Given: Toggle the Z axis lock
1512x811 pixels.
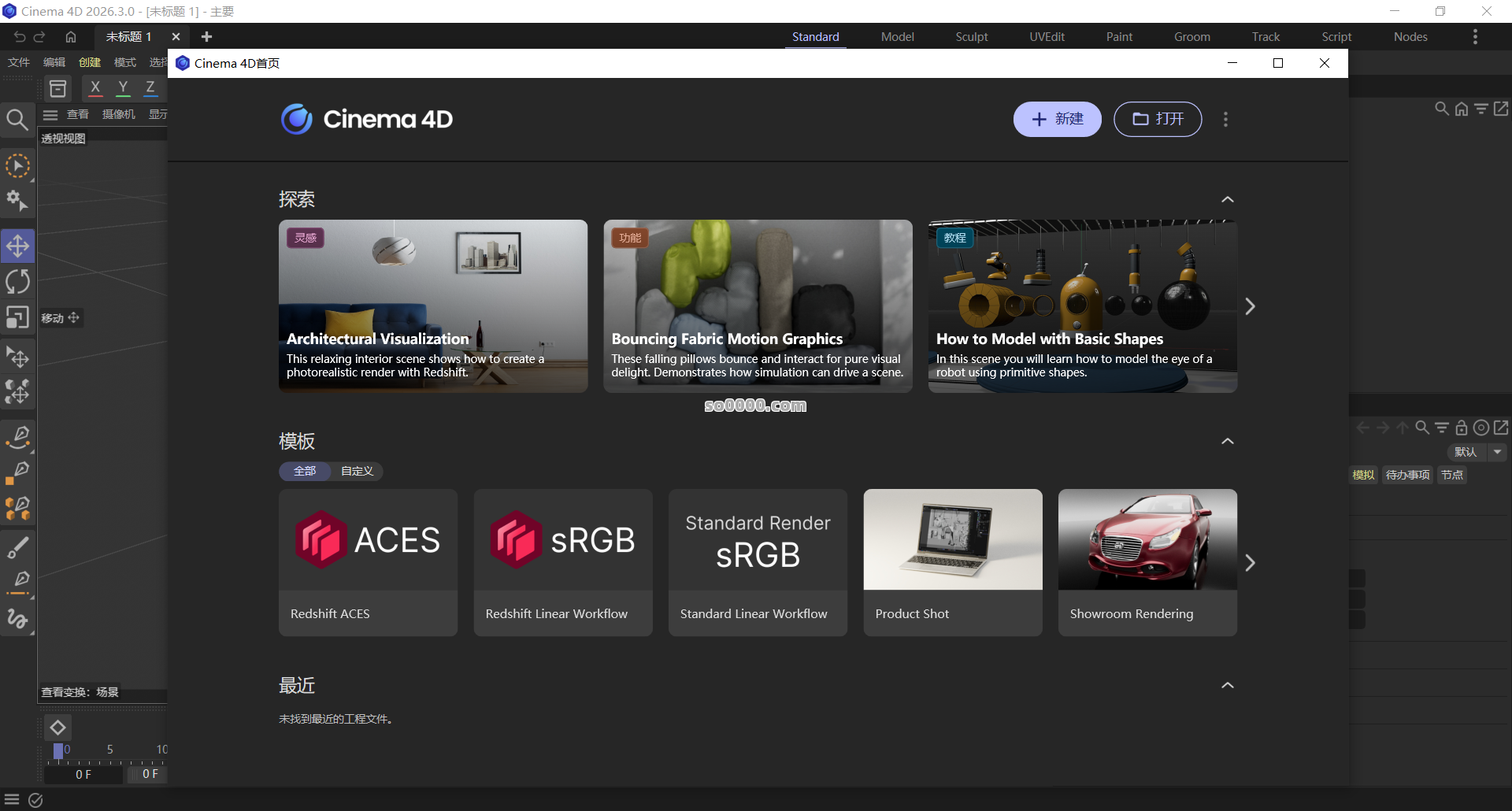Looking at the screenshot, I should click(x=150, y=88).
